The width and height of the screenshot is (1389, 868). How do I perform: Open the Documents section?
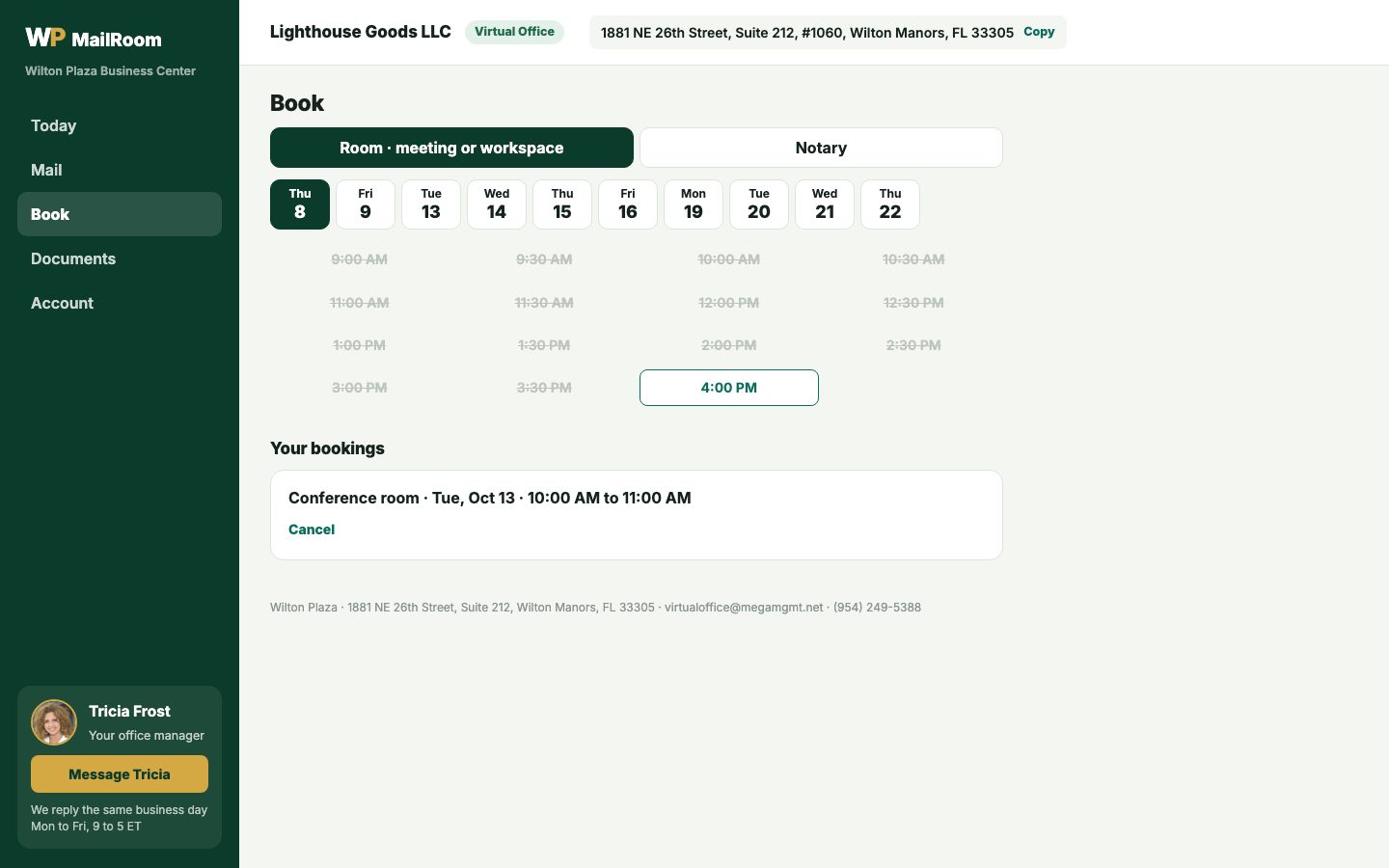(x=120, y=258)
